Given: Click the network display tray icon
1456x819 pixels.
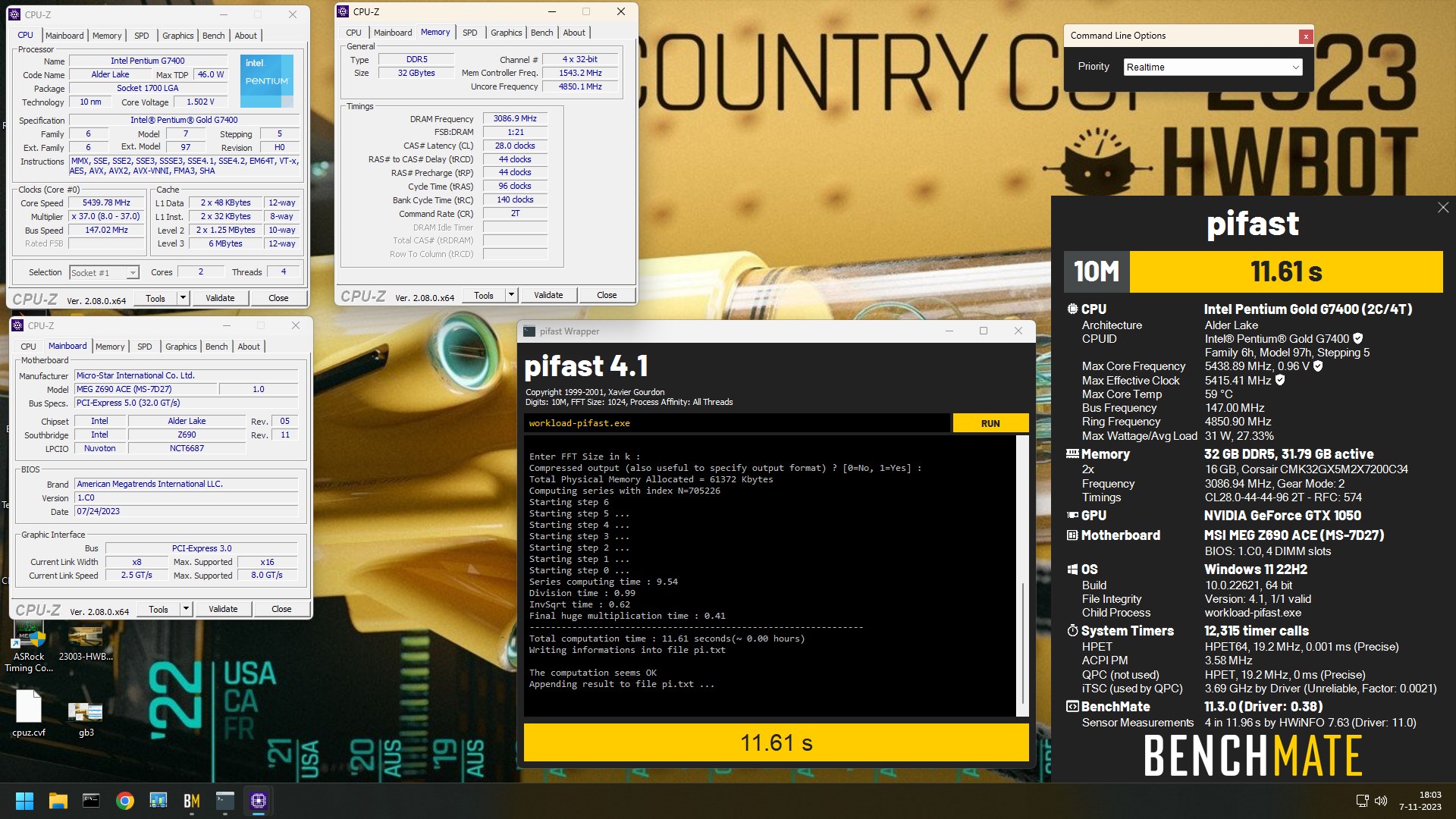Looking at the screenshot, I should (x=1362, y=801).
